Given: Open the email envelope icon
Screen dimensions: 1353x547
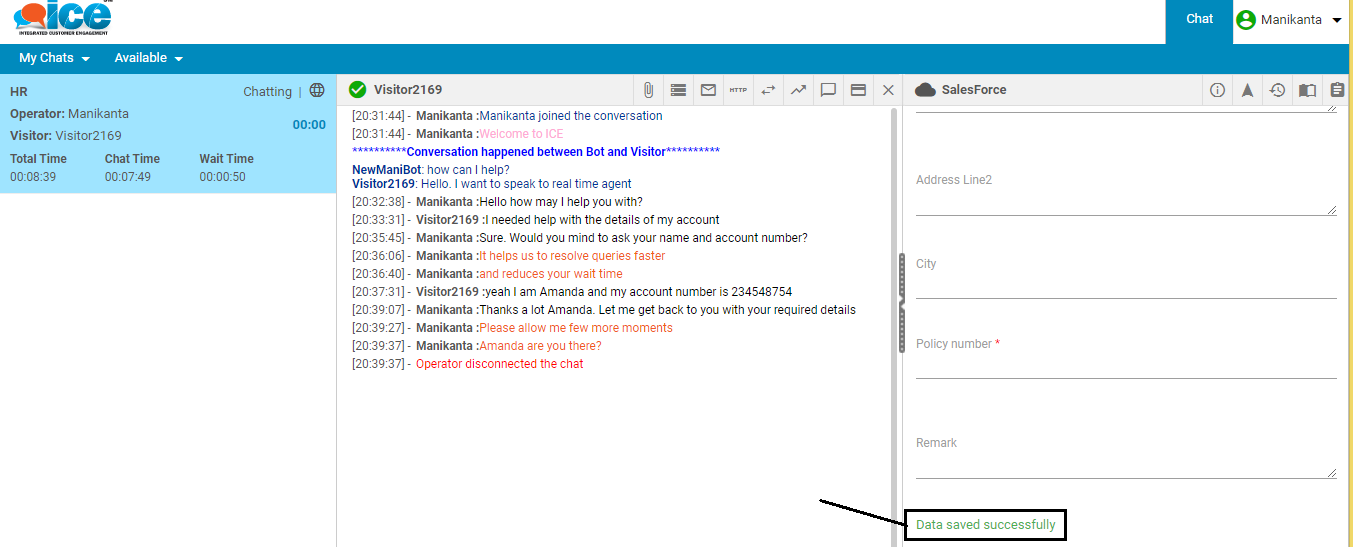Looking at the screenshot, I should tap(708, 90).
